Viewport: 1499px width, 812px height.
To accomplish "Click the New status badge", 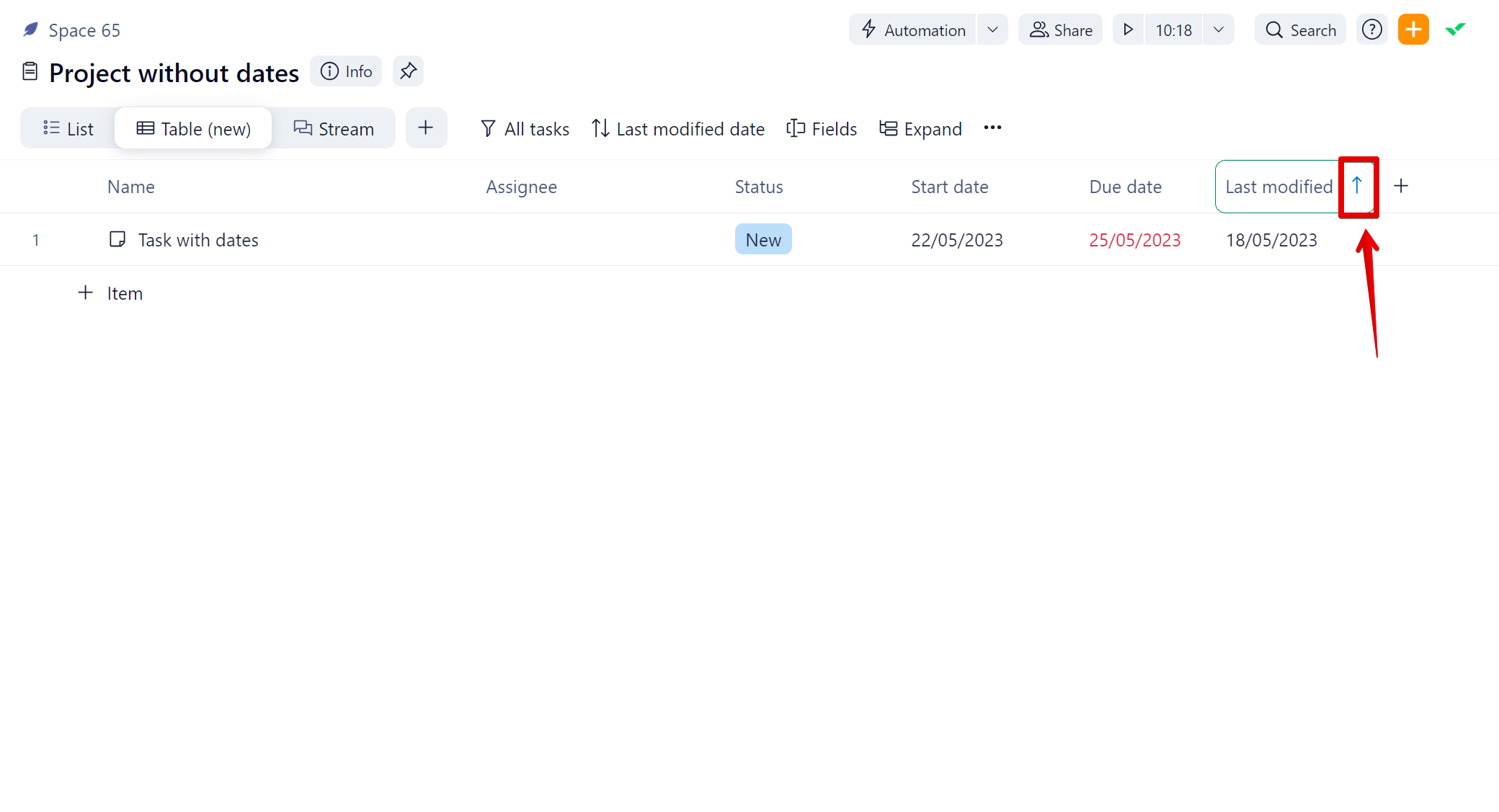I will pyautogui.click(x=763, y=239).
